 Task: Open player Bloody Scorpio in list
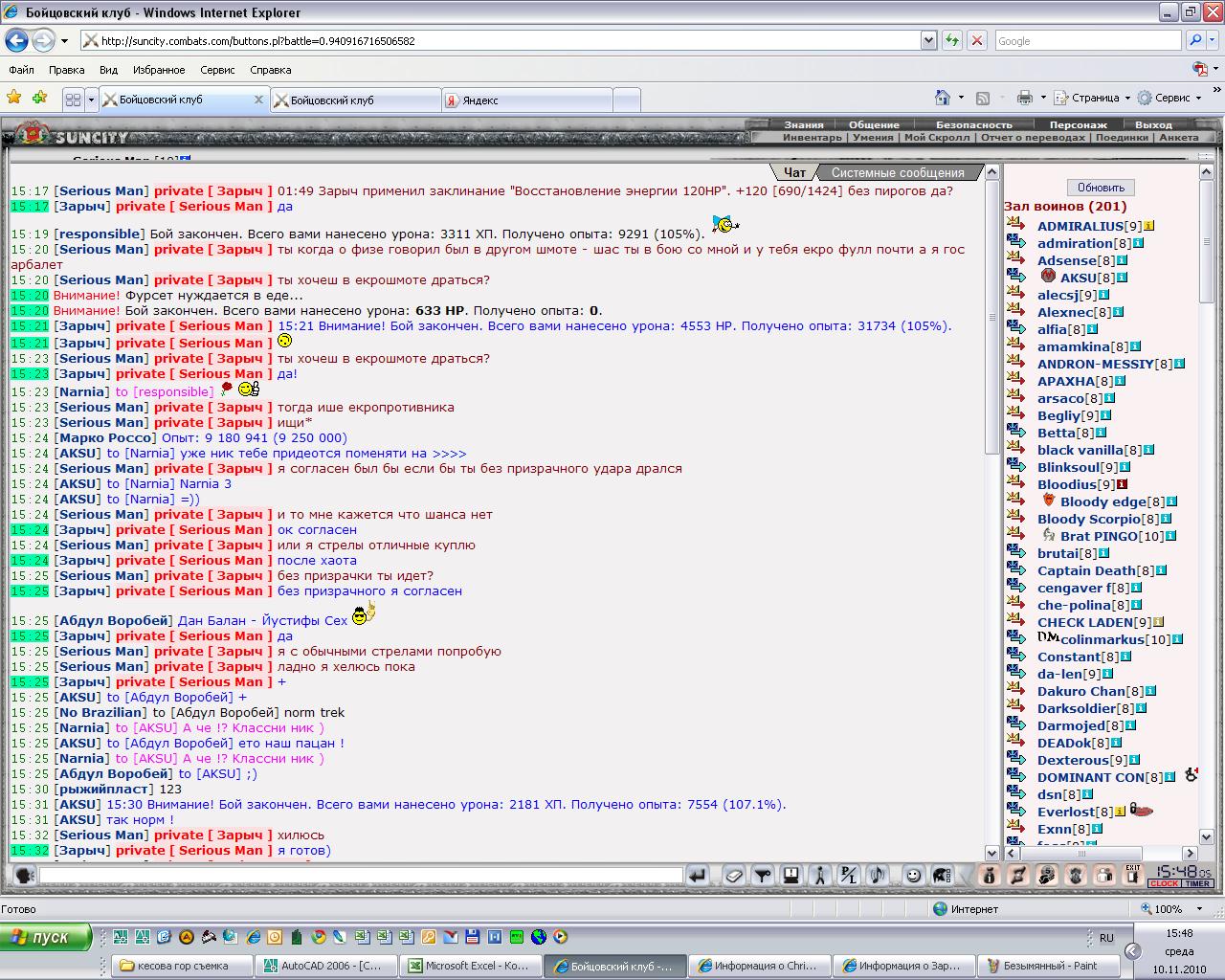1089,519
